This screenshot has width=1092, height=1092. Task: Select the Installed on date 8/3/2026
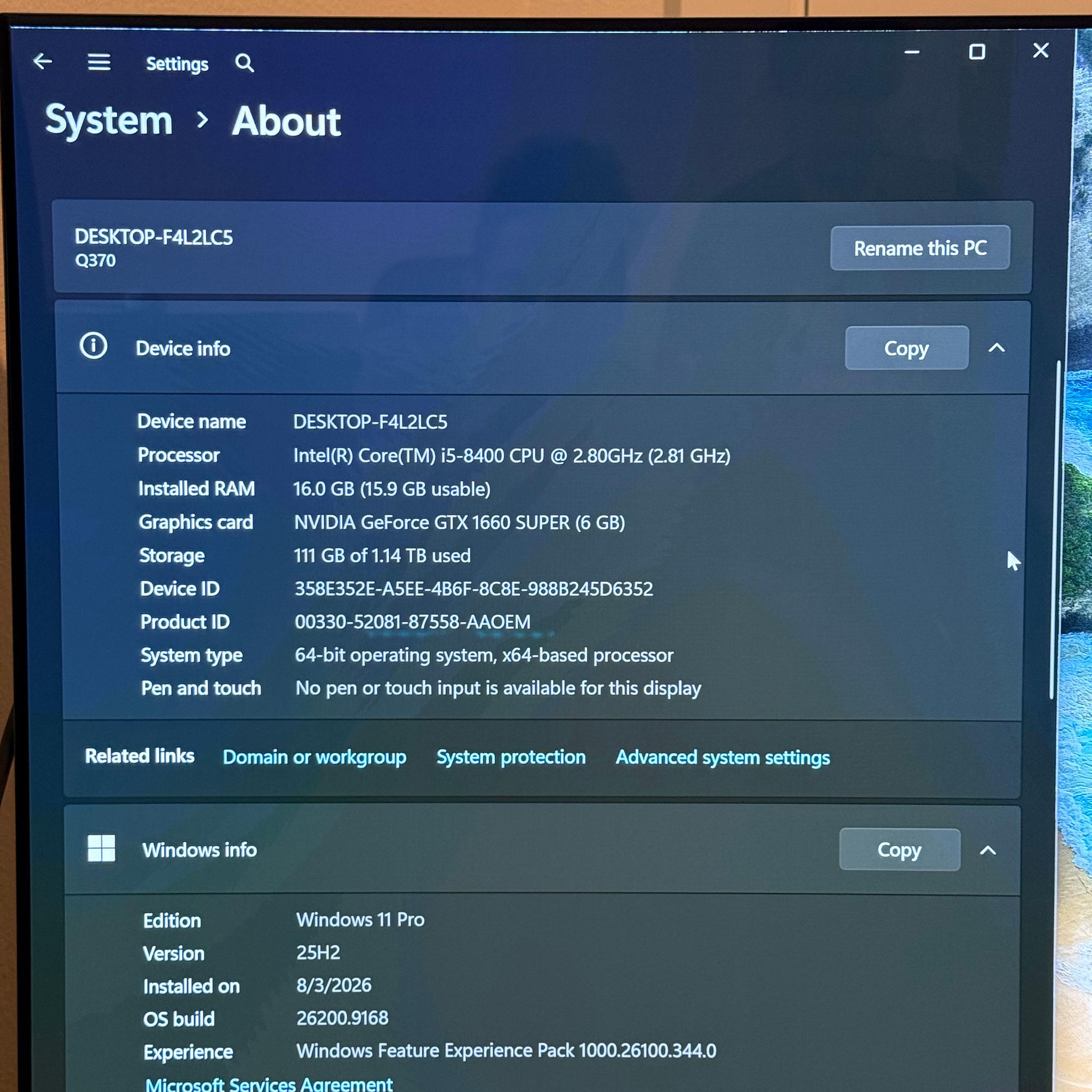coord(334,985)
